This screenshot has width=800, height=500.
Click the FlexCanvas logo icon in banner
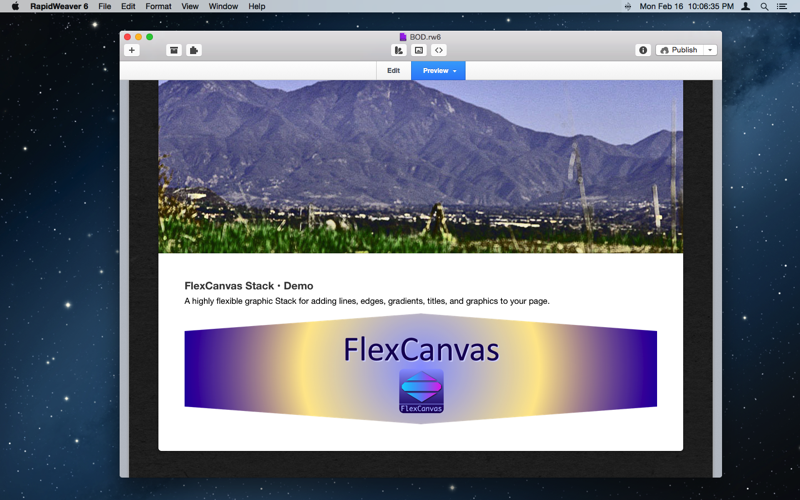pyautogui.click(x=421, y=391)
